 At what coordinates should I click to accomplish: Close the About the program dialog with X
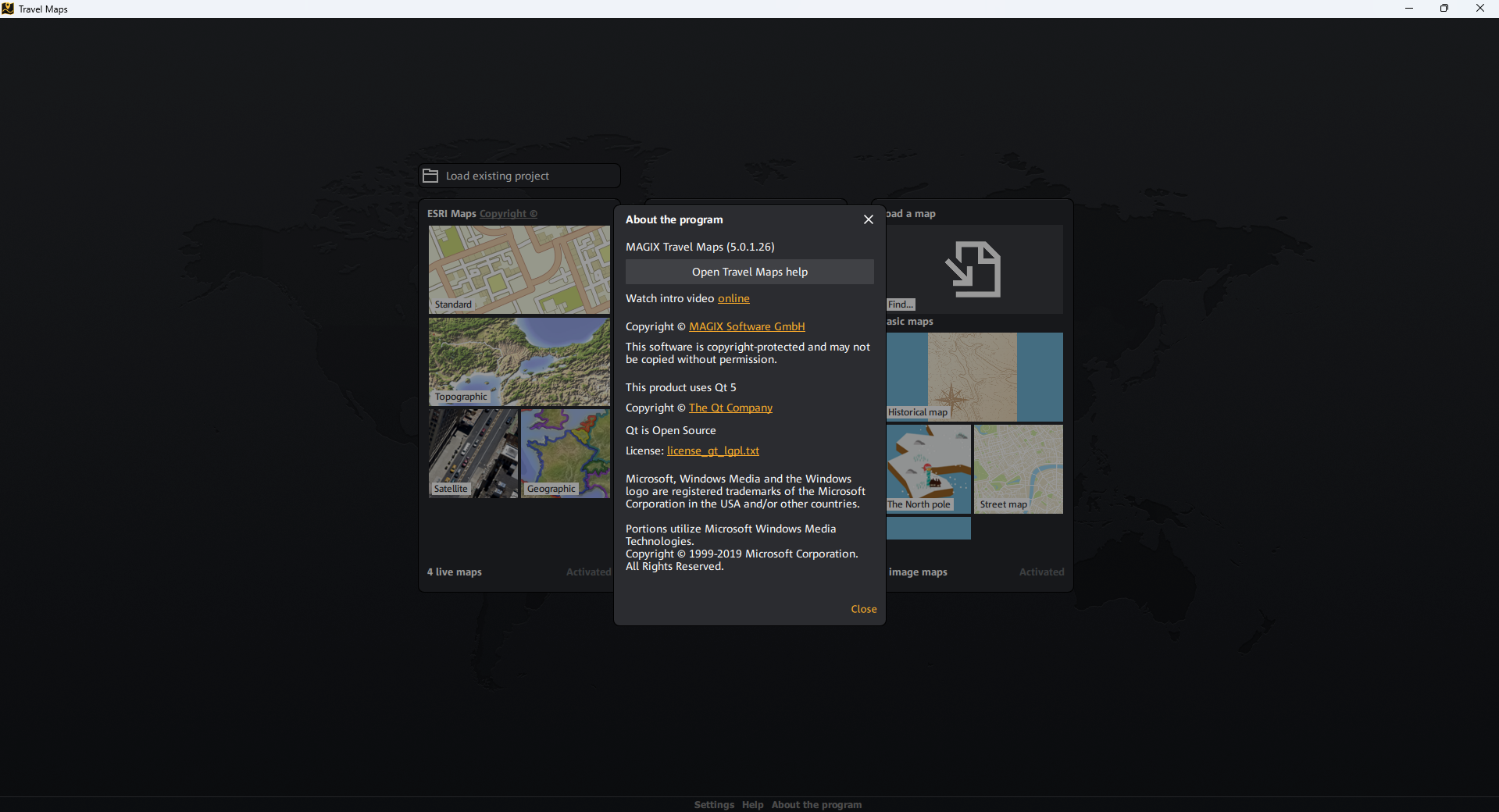[868, 219]
